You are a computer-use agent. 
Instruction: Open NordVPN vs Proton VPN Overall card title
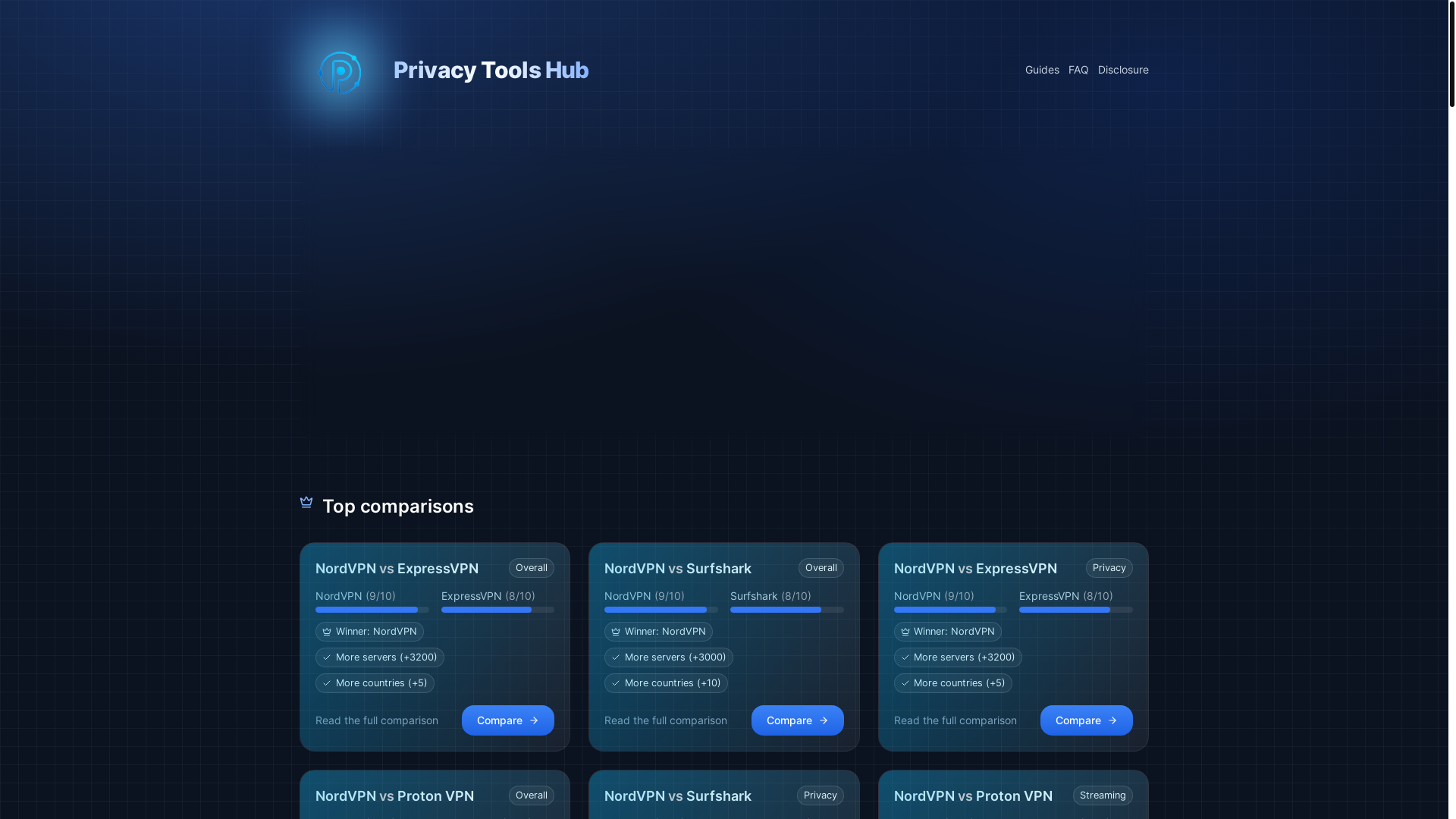[394, 796]
